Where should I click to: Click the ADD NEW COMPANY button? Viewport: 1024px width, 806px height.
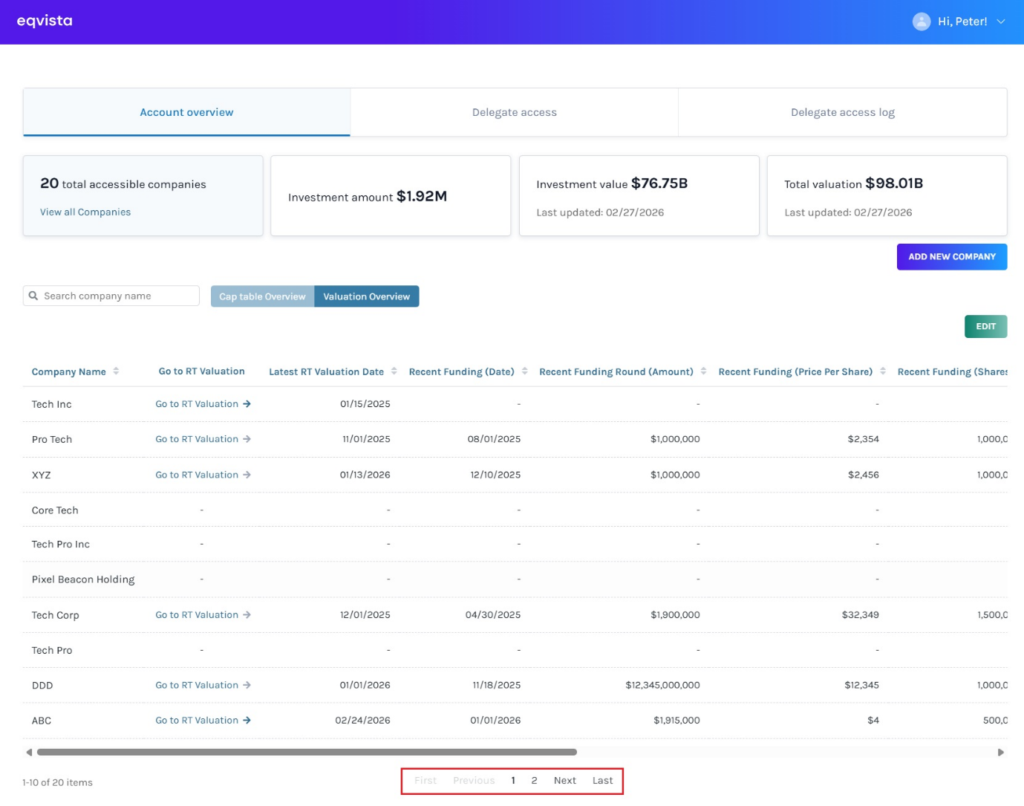[951, 257]
